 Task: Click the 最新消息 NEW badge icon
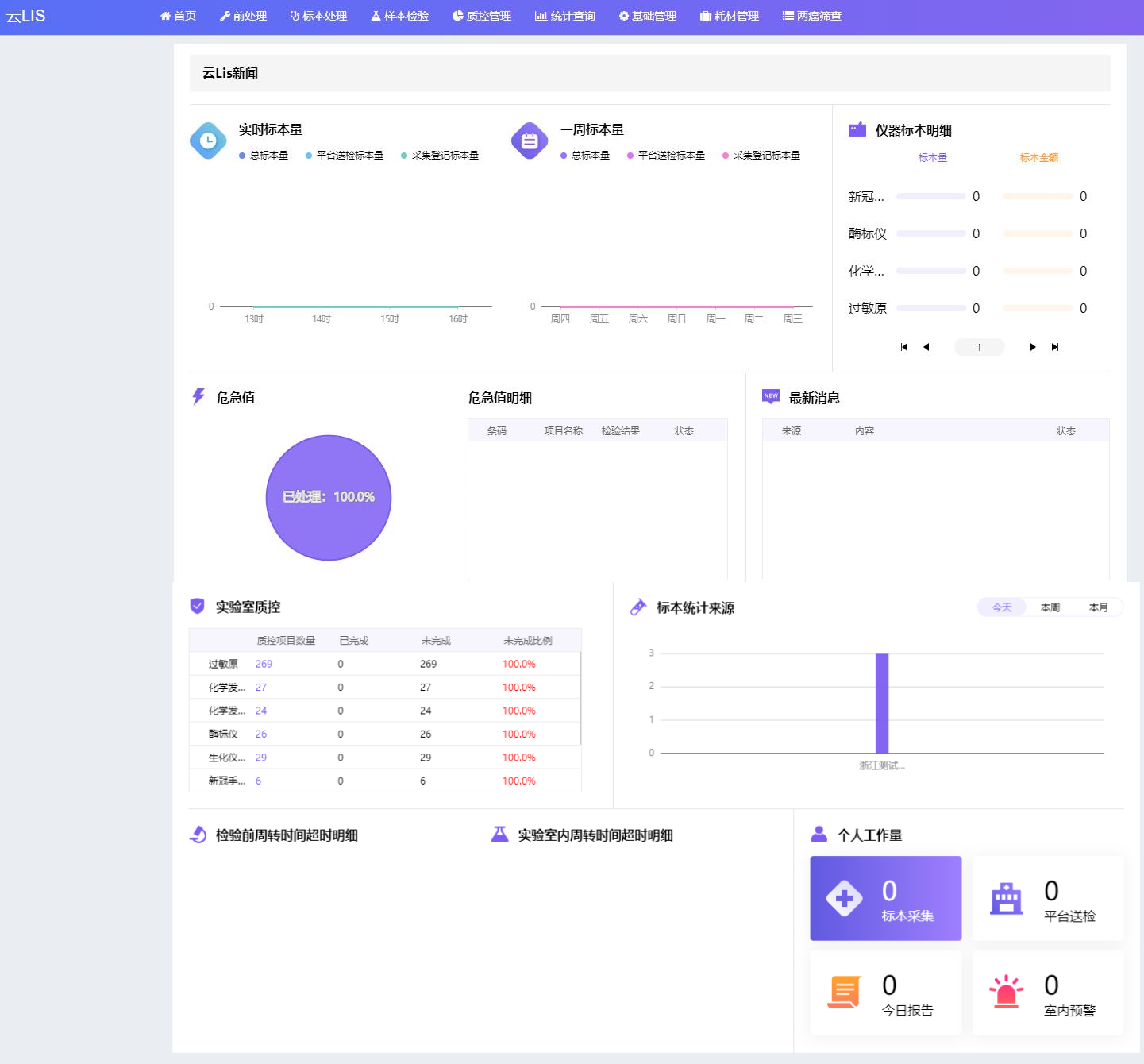point(771,397)
